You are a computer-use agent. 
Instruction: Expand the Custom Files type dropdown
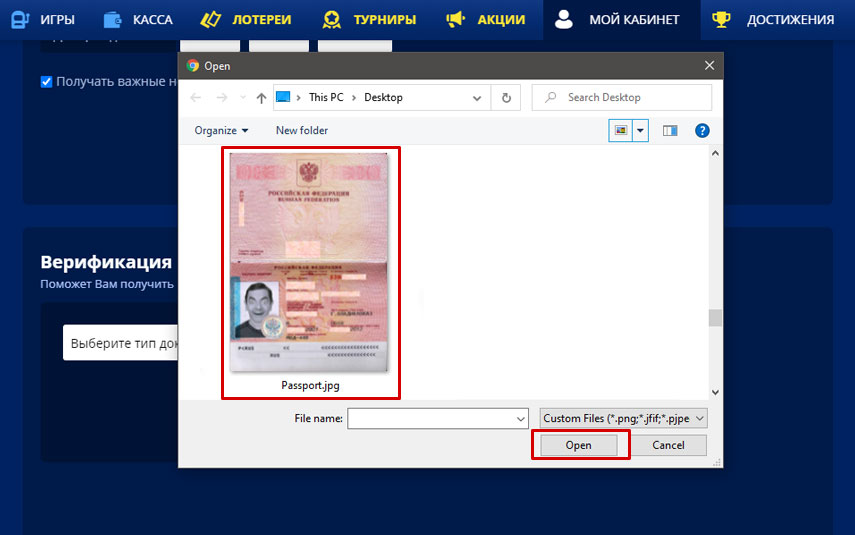pos(623,418)
